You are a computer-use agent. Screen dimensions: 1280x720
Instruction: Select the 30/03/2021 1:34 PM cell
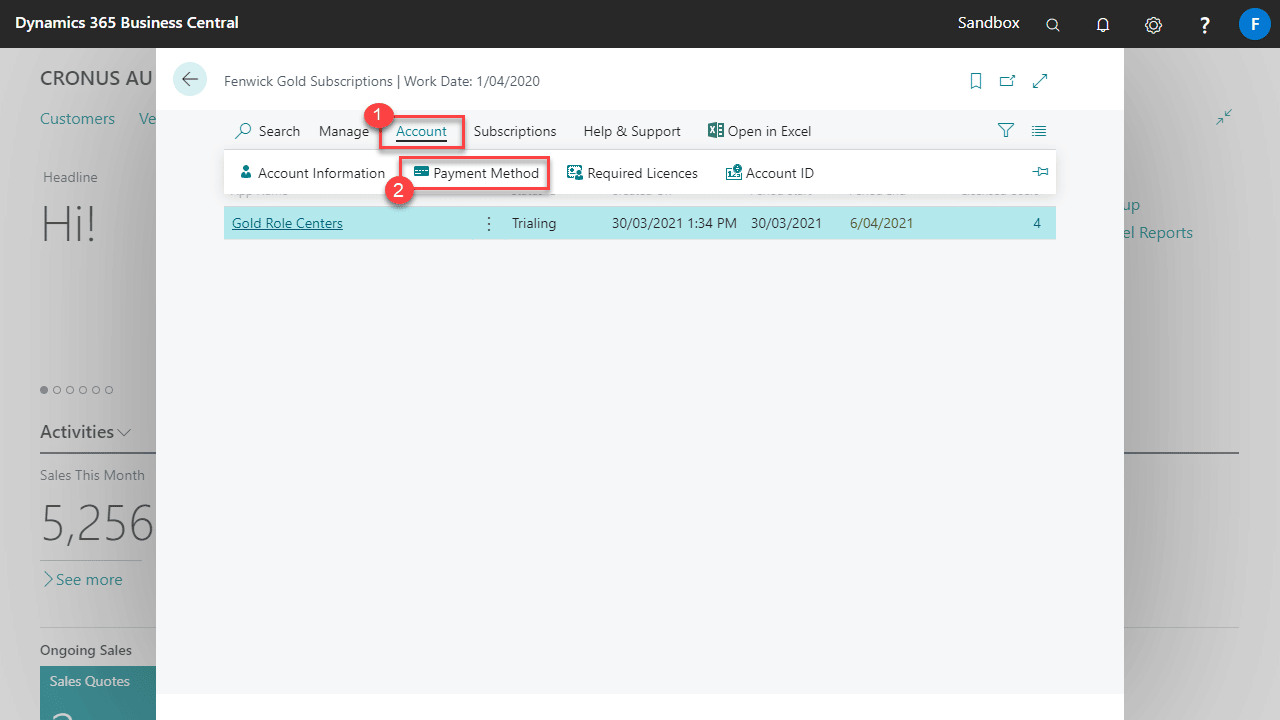(x=674, y=223)
